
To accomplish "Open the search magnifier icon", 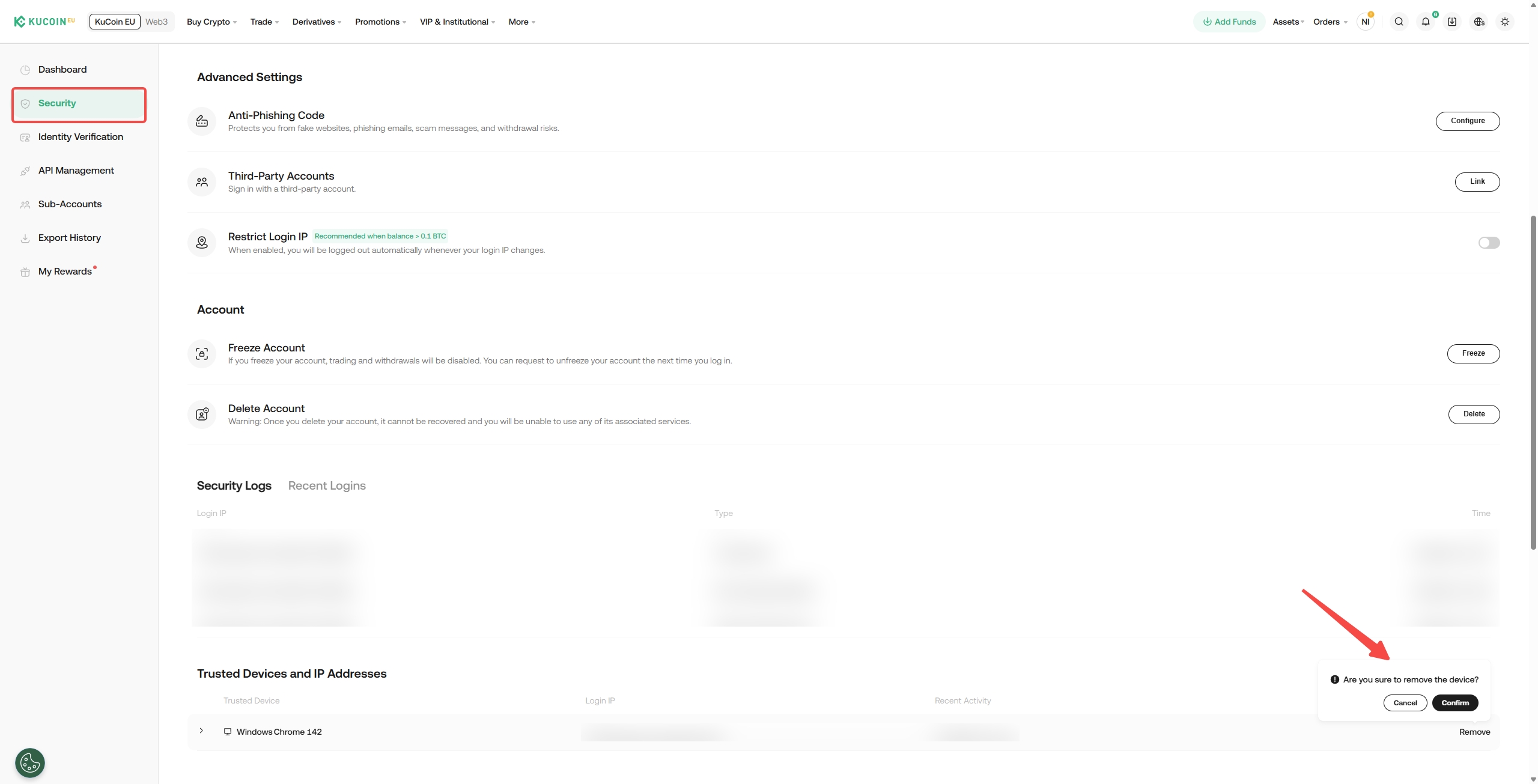I will pos(1399,22).
